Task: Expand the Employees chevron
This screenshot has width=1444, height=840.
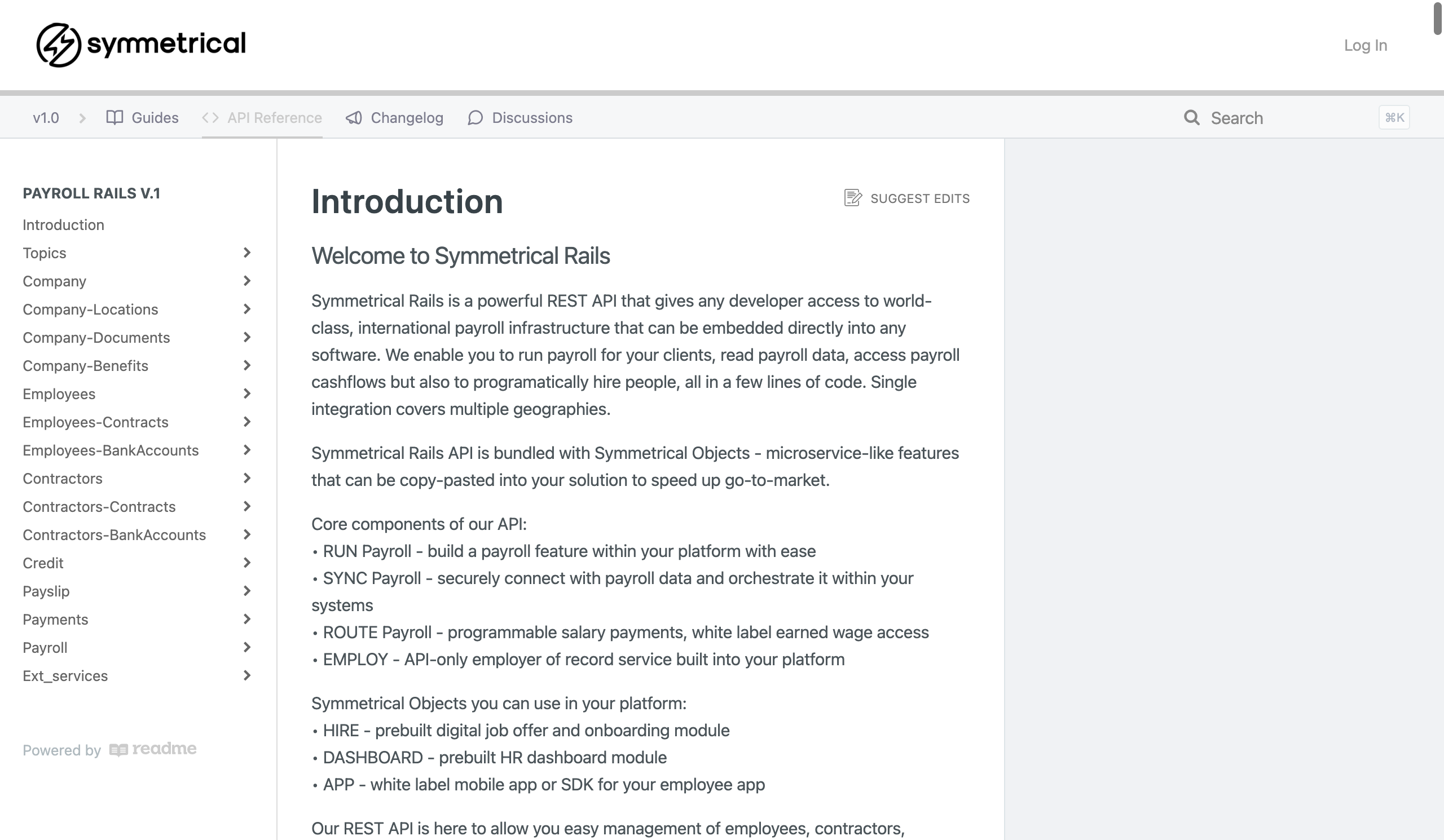Action: tap(247, 394)
